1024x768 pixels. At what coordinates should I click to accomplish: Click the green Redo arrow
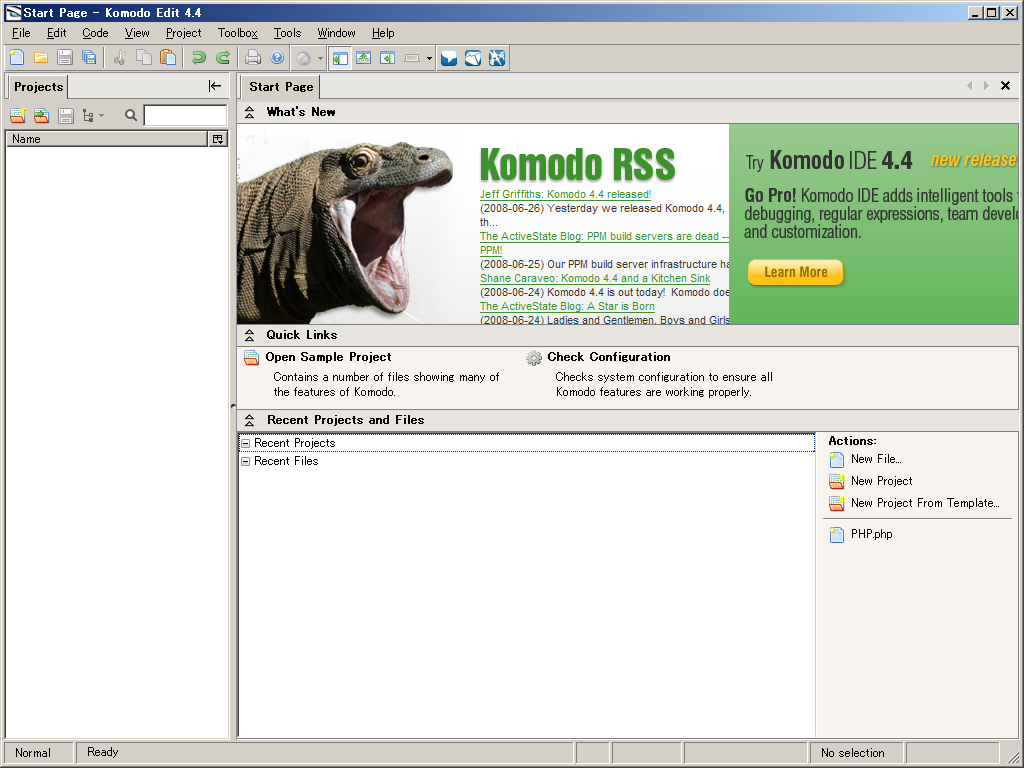[223, 58]
